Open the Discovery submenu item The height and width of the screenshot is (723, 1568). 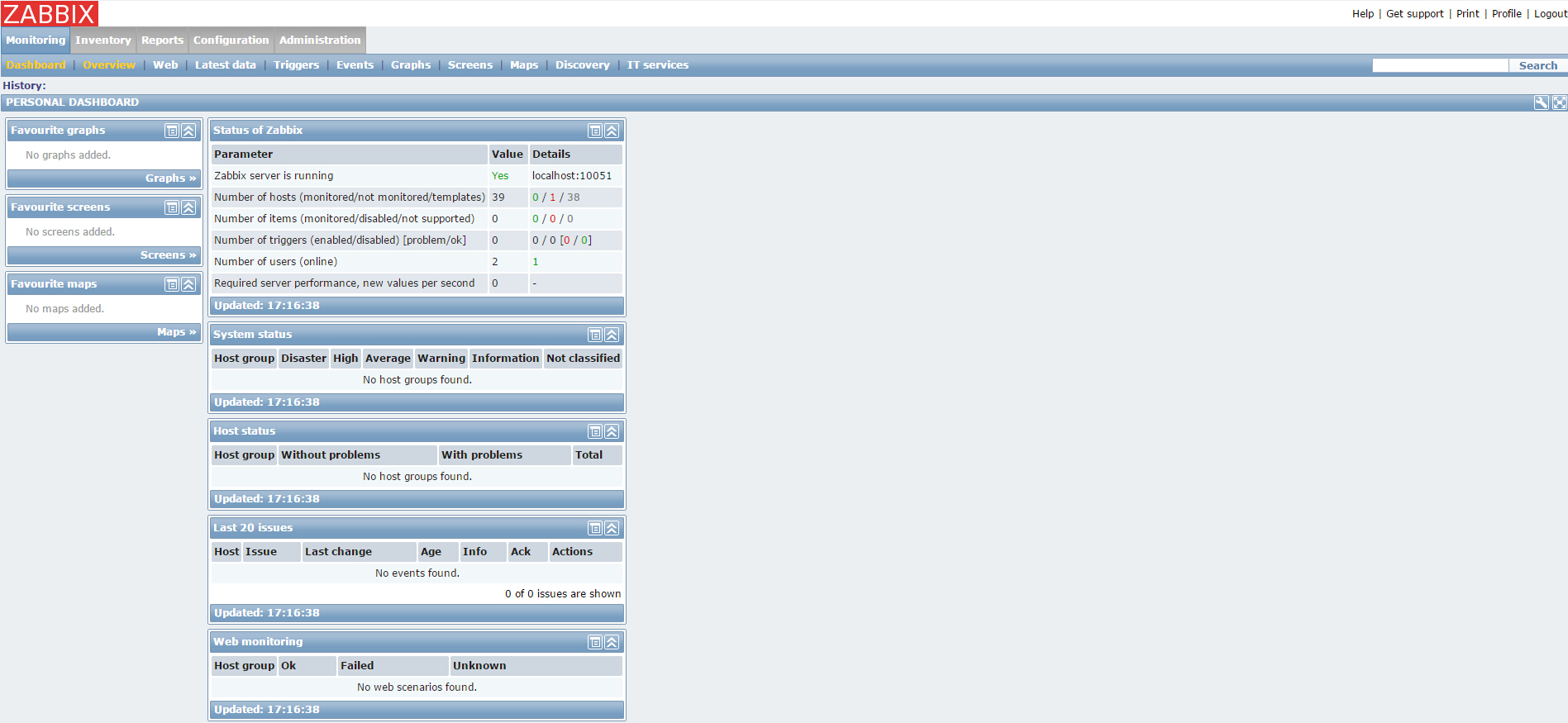point(582,65)
